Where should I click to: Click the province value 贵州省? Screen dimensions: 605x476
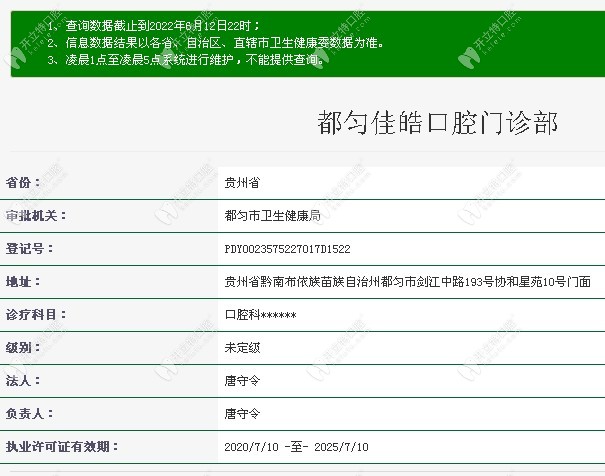(242, 182)
